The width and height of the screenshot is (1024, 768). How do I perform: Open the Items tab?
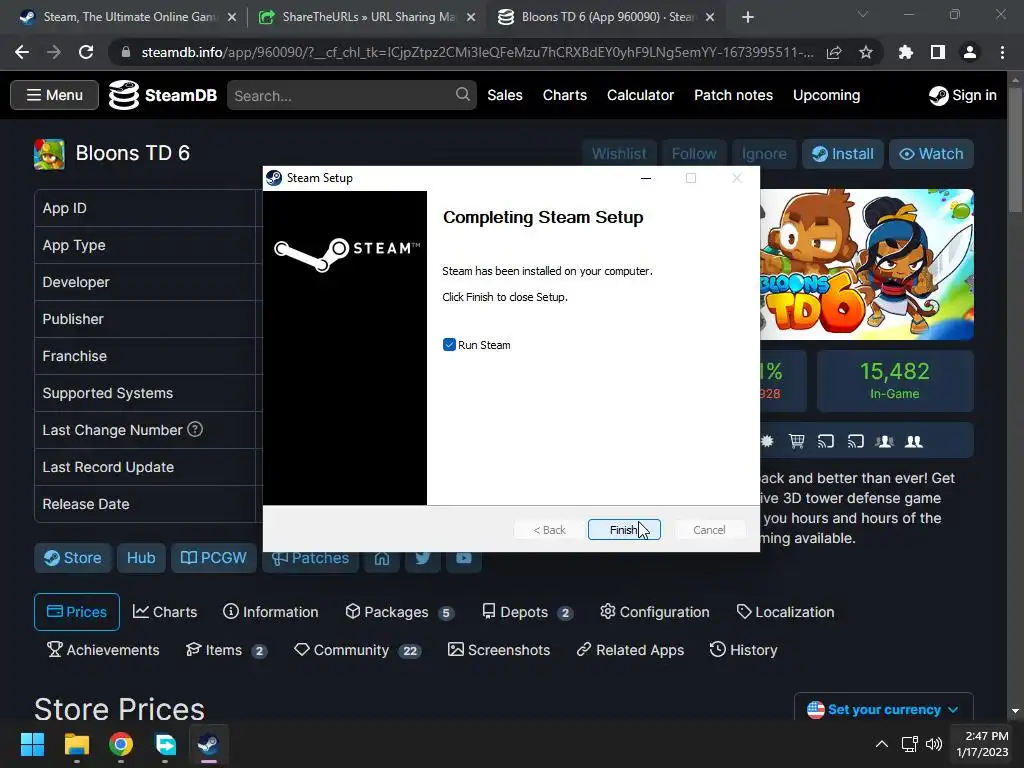tap(226, 650)
